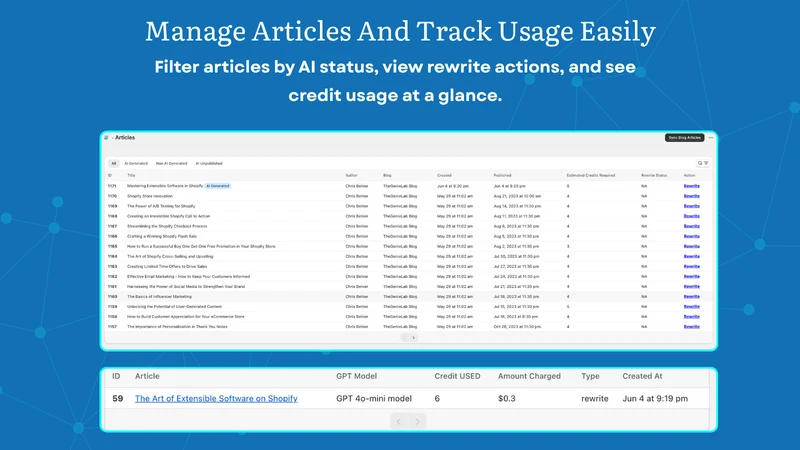Click the Author column header
Image resolution: width=800 pixels, height=450 pixels.
(x=352, y=176)
